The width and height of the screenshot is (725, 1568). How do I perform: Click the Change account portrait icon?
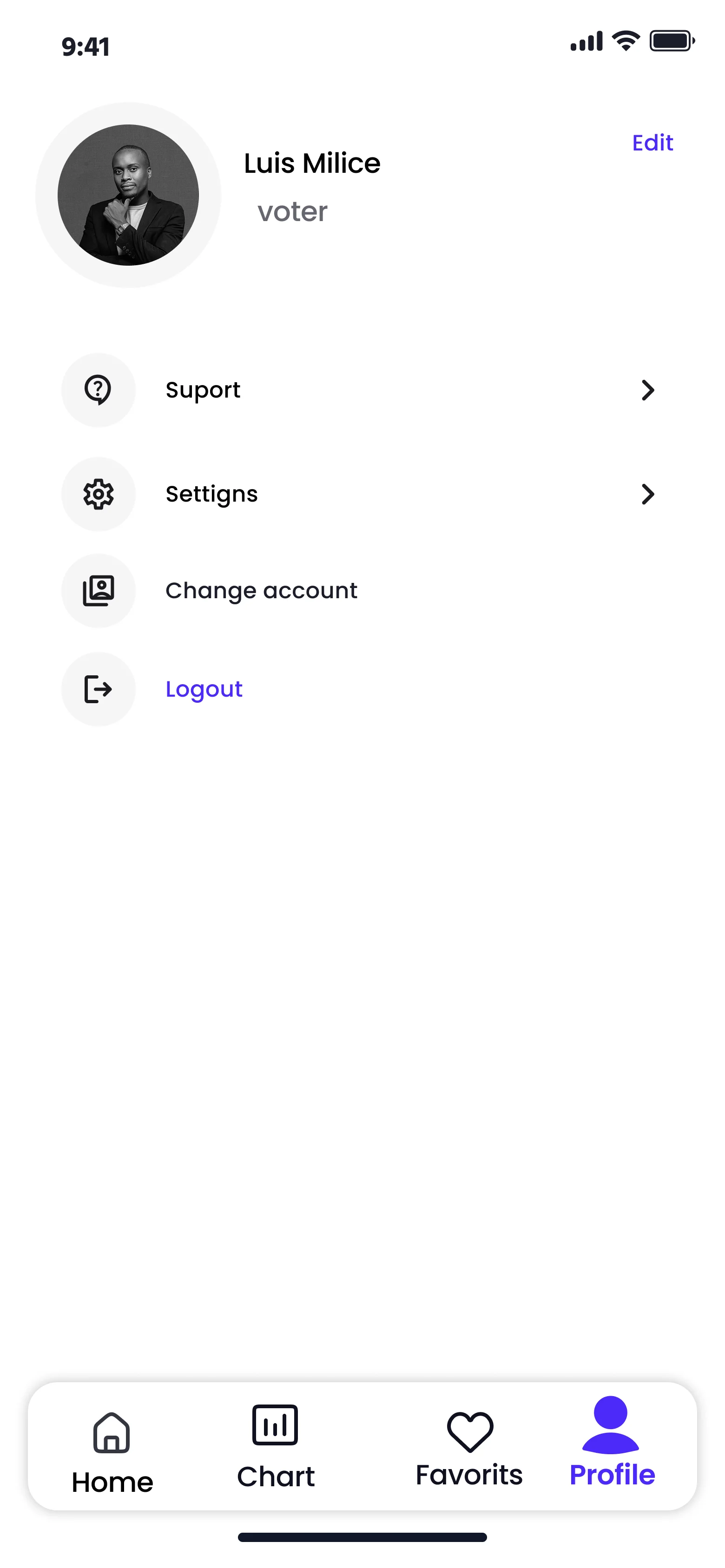(98, 590)
